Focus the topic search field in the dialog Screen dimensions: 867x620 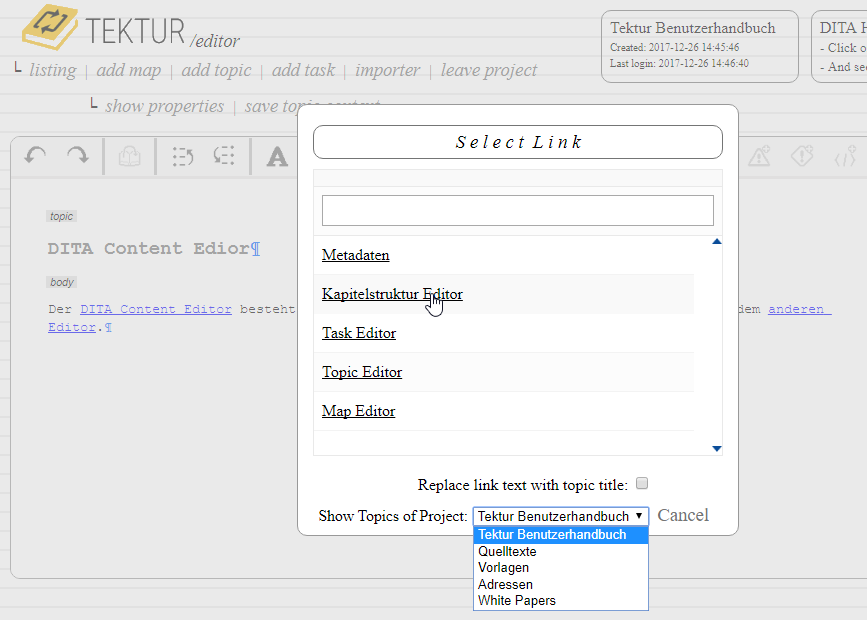(517, 210)
